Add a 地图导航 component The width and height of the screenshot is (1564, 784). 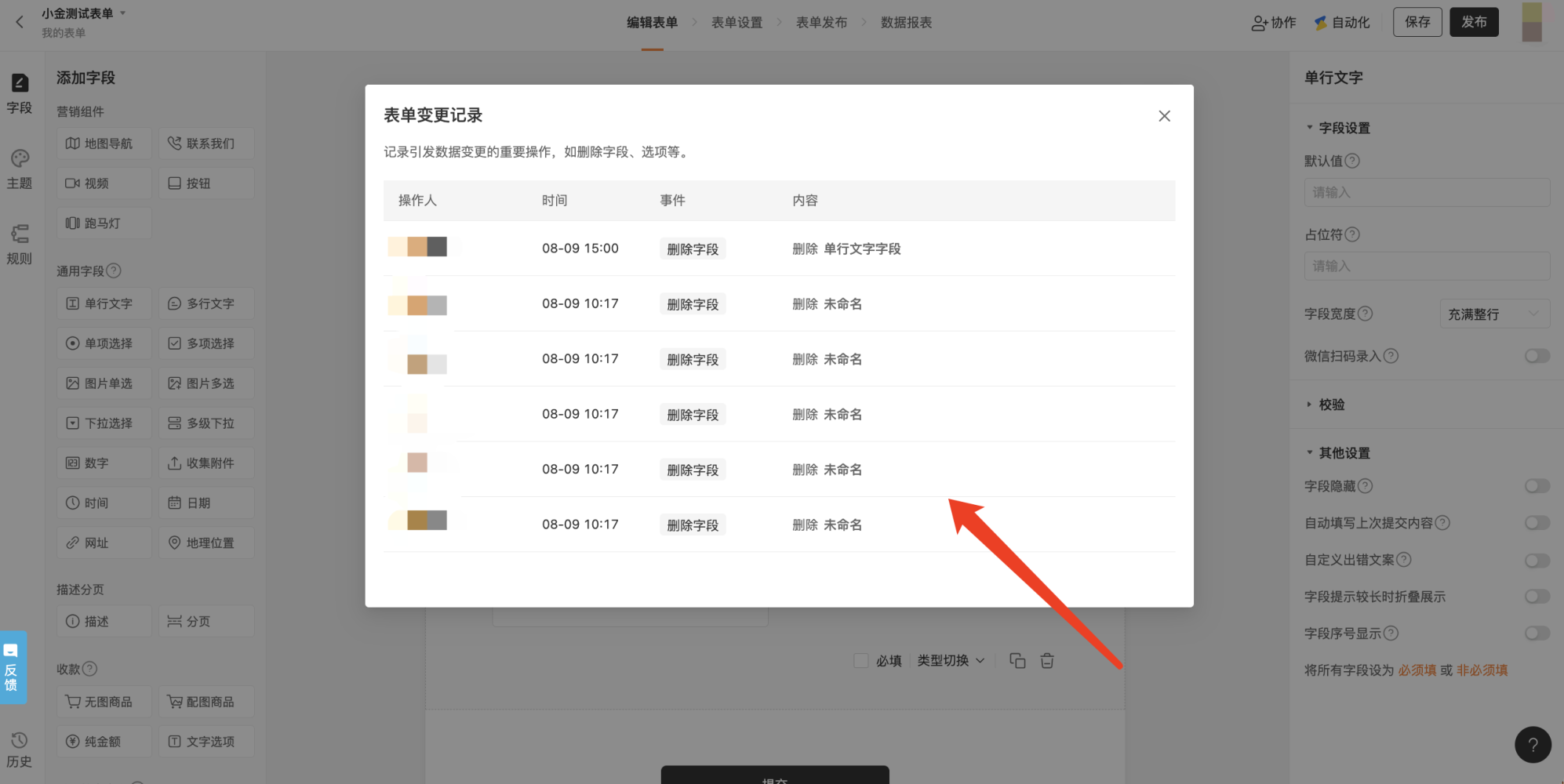(104, 143)
